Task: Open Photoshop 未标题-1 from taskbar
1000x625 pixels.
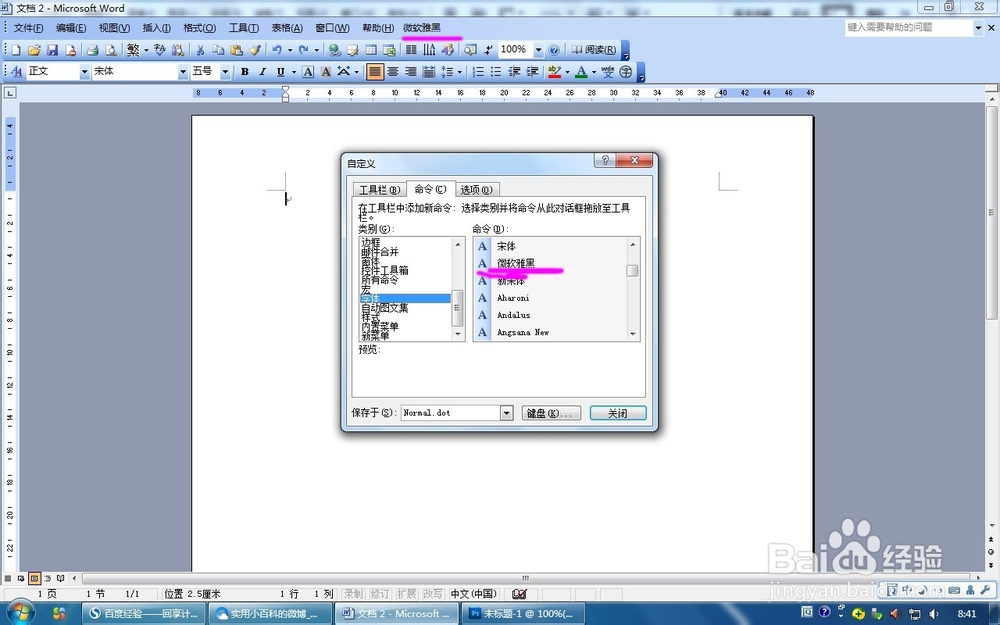Action: pos(522,614)
